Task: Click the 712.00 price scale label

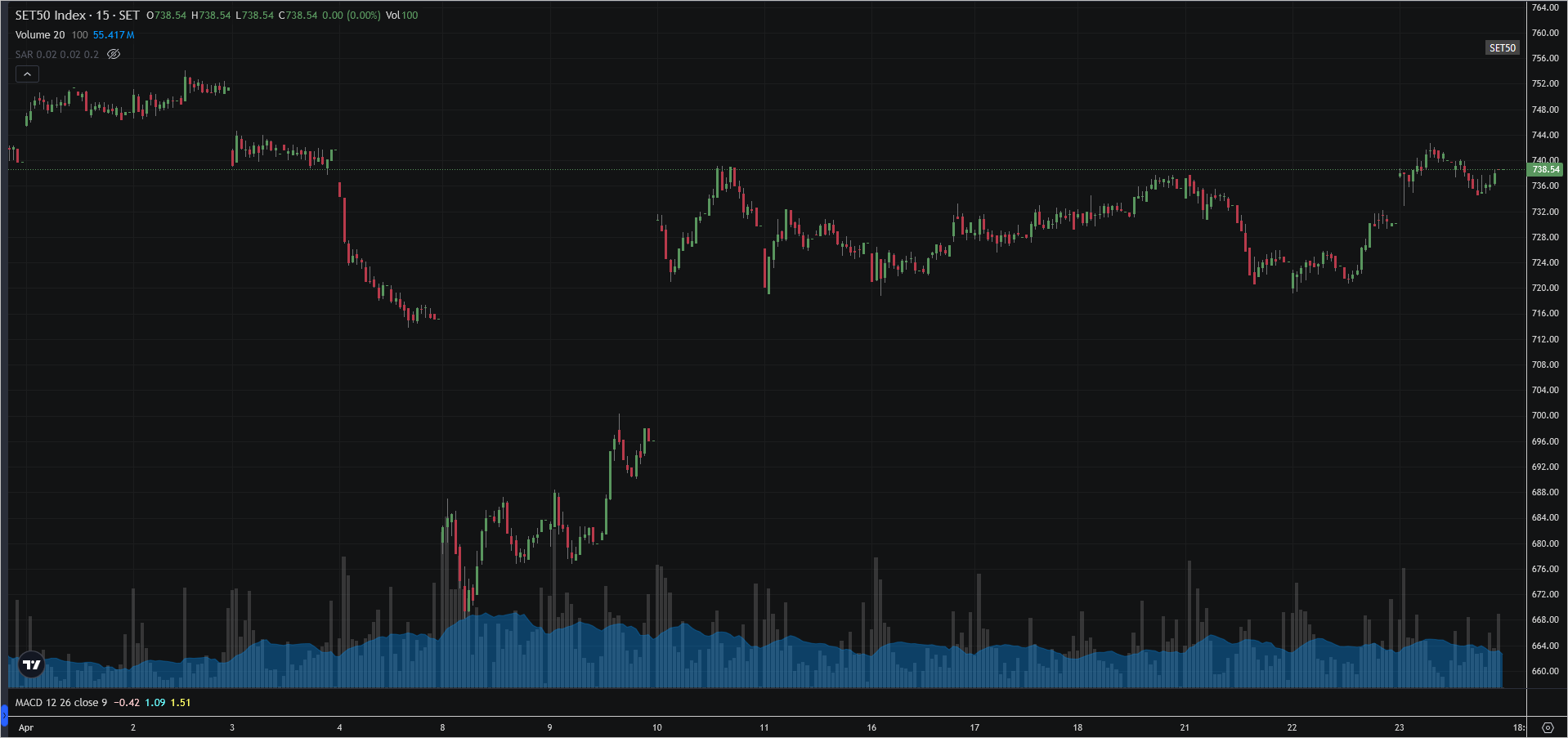Action: point(1545,339)
